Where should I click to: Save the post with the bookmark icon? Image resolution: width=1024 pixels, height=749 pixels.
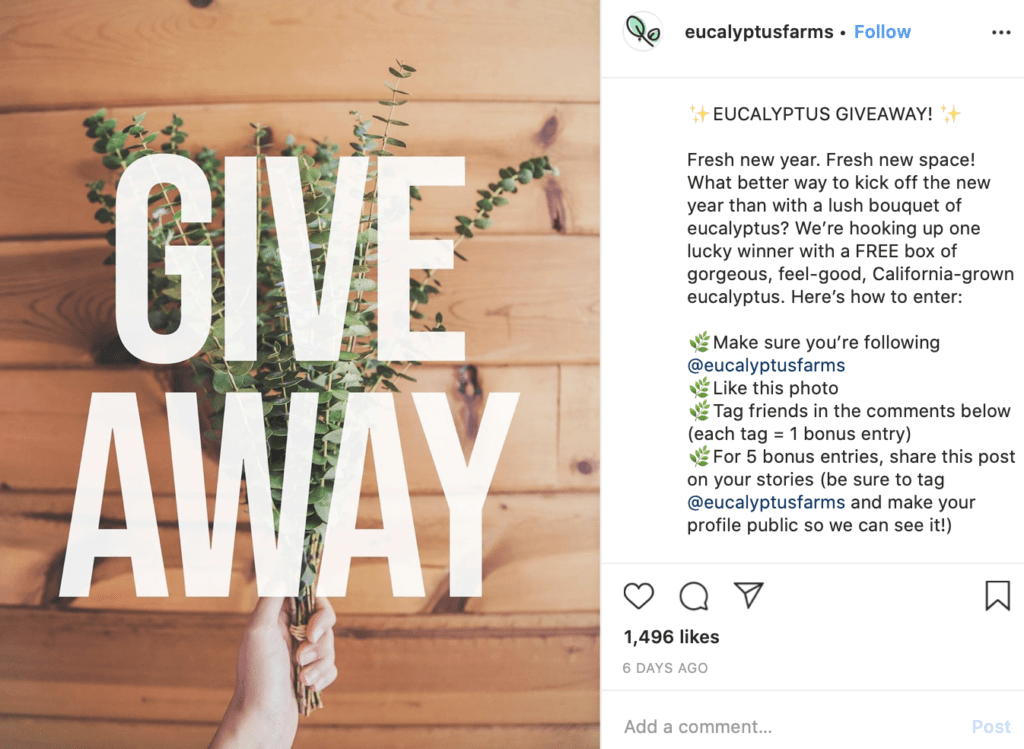997,596
